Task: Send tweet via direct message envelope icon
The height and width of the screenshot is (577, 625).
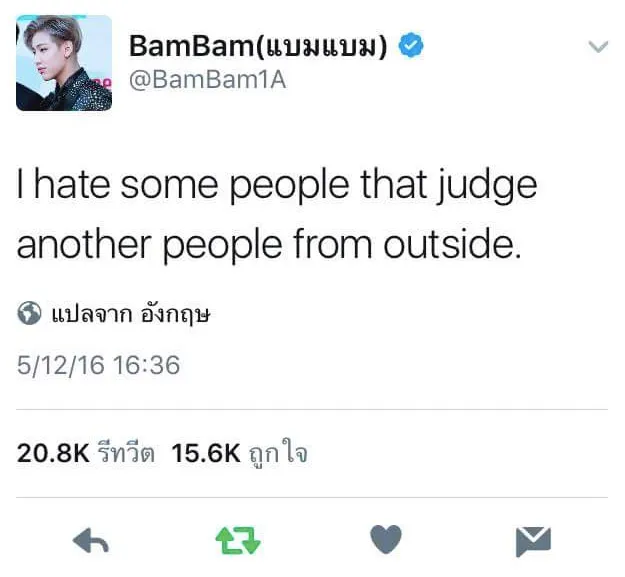Action: tap(533, 541)
